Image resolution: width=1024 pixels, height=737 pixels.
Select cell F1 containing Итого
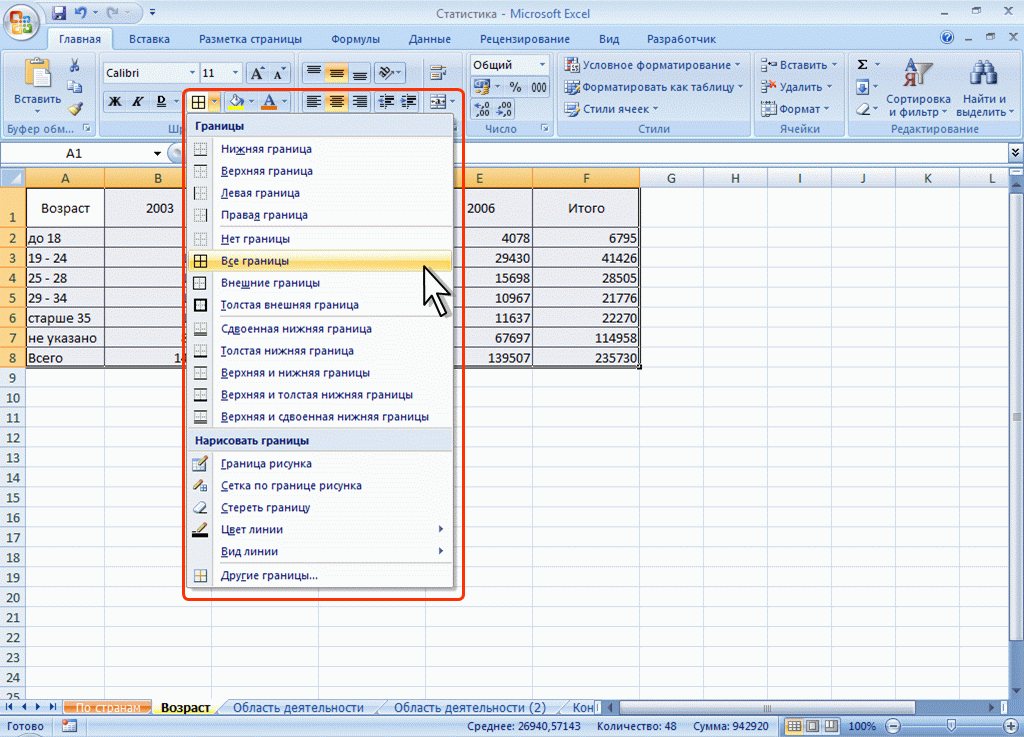[586, 208]
